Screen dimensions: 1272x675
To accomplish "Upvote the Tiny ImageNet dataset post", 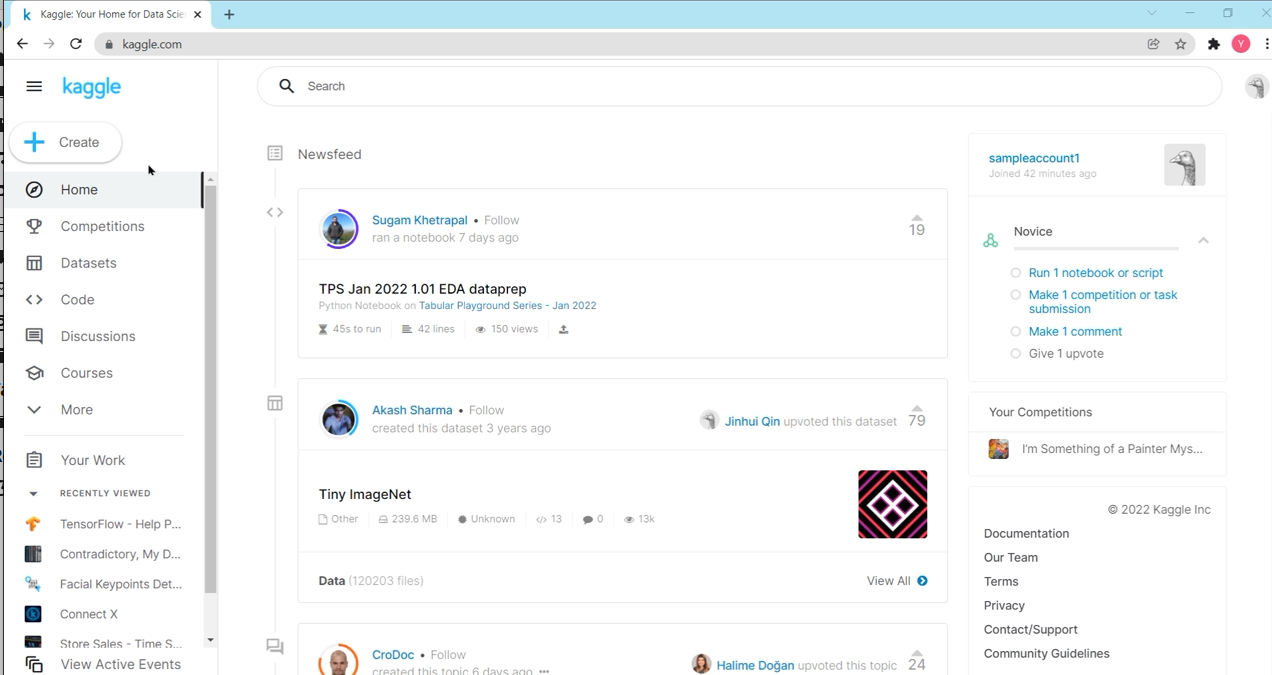I will click(x=916, y=409).
